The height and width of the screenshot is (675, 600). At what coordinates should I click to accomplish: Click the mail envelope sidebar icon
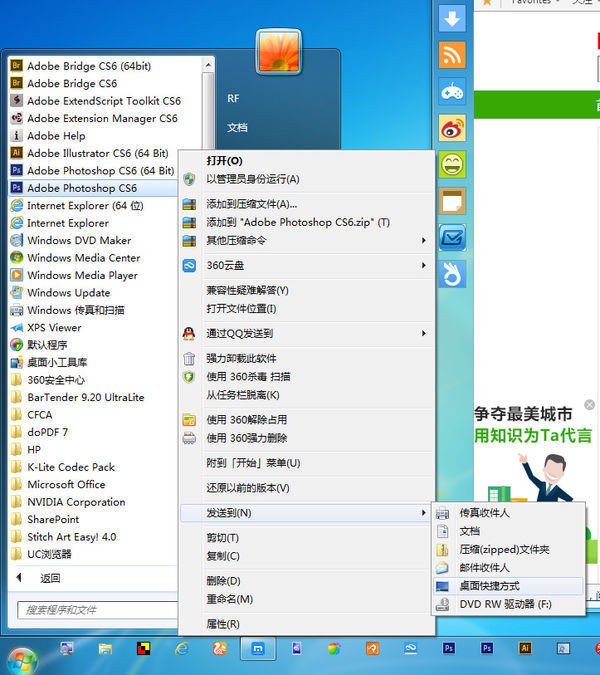pos(452,238)
